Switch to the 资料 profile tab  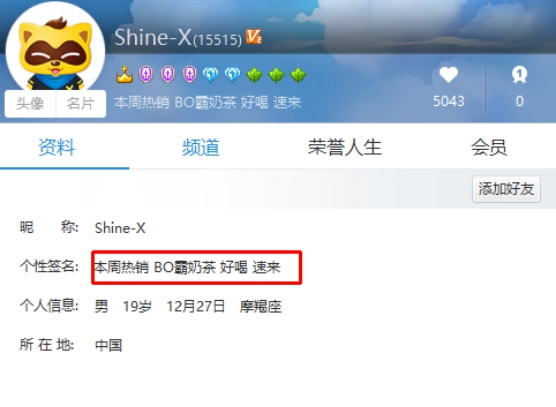tap(57, 147)
